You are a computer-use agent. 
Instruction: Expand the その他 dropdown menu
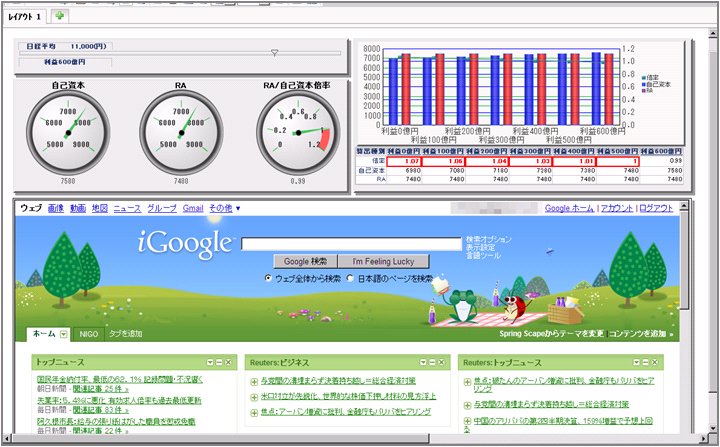click(x=225, y=209)
